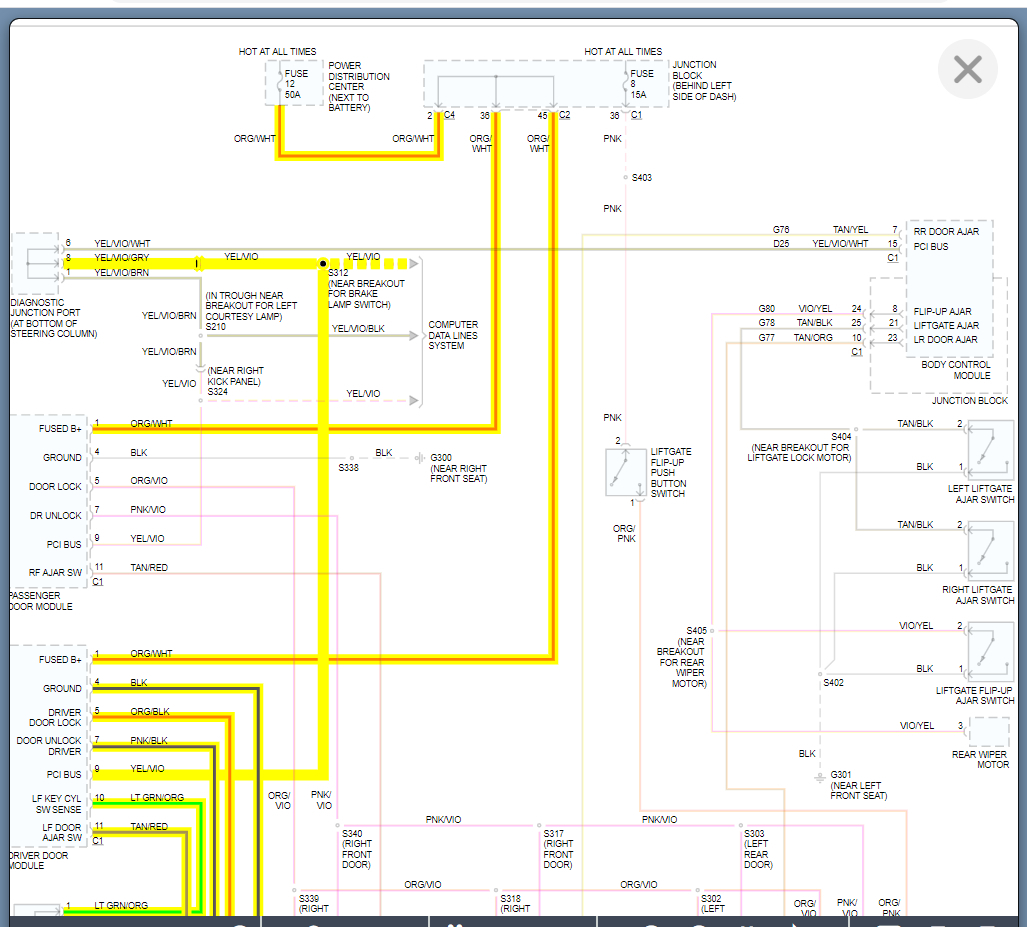Click the S312 splice dot
The image size is (1027, 927).
[x=323, y=264]
